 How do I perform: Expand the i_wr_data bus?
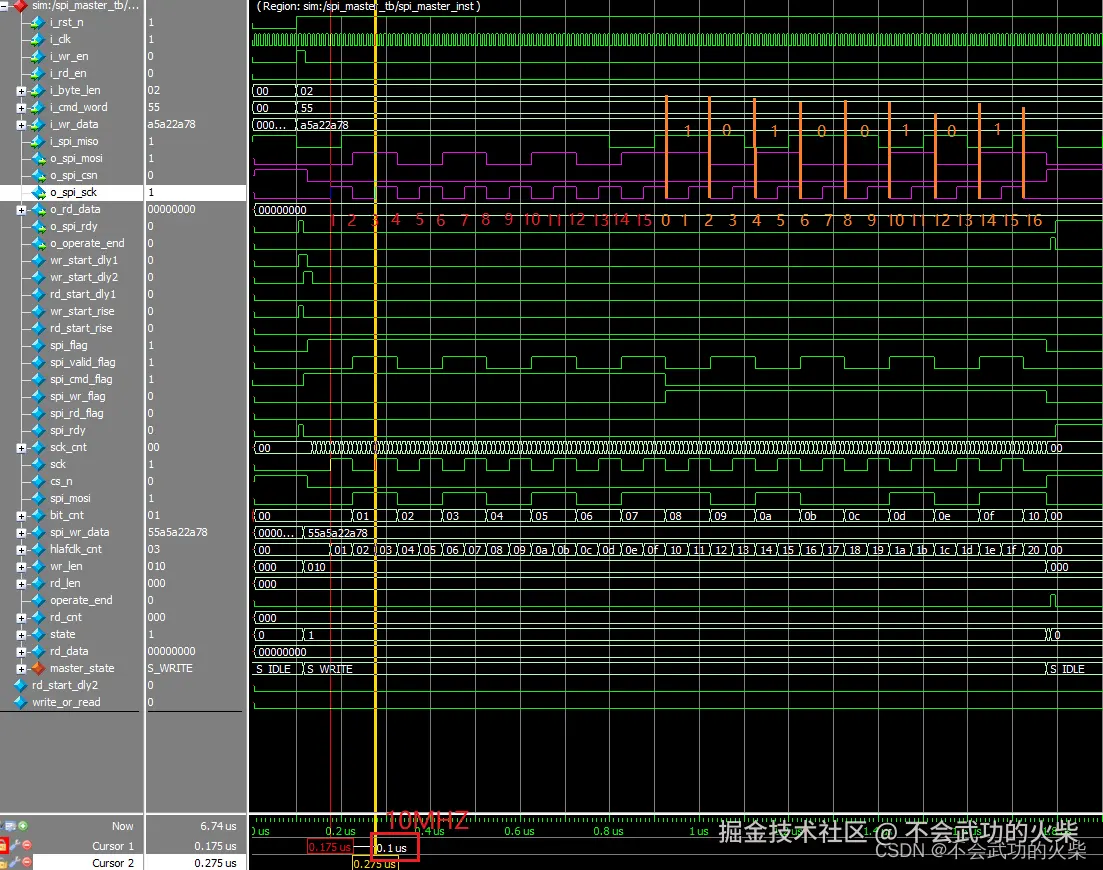[21, 124]
